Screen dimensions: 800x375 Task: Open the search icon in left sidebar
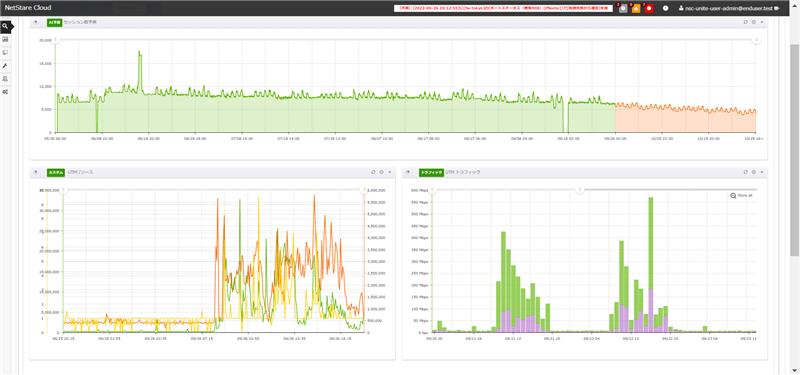pos(5,26)
